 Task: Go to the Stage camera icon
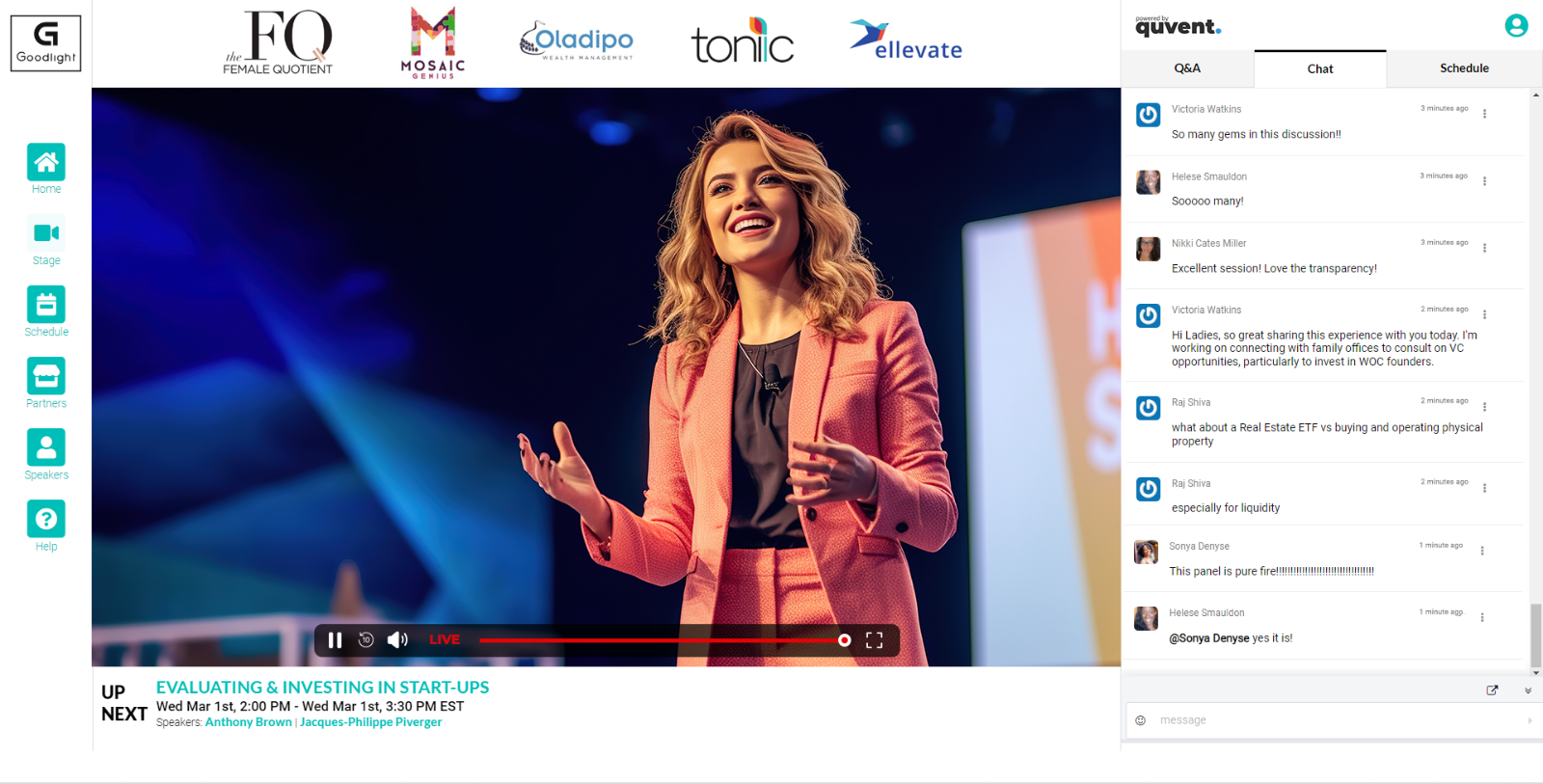pyautogui.click(x=46, y=233)
